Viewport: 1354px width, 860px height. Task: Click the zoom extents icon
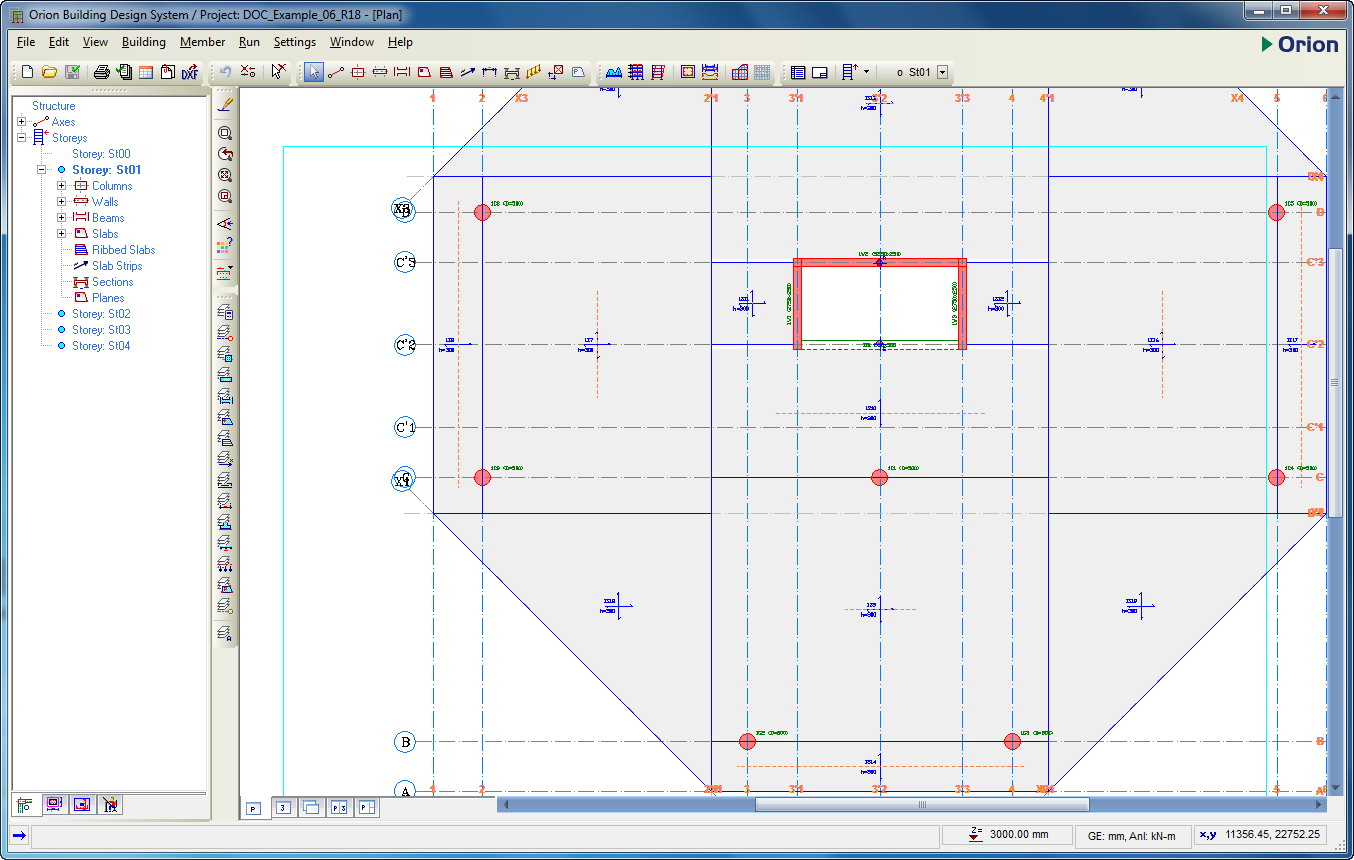(x=225, y=175)
